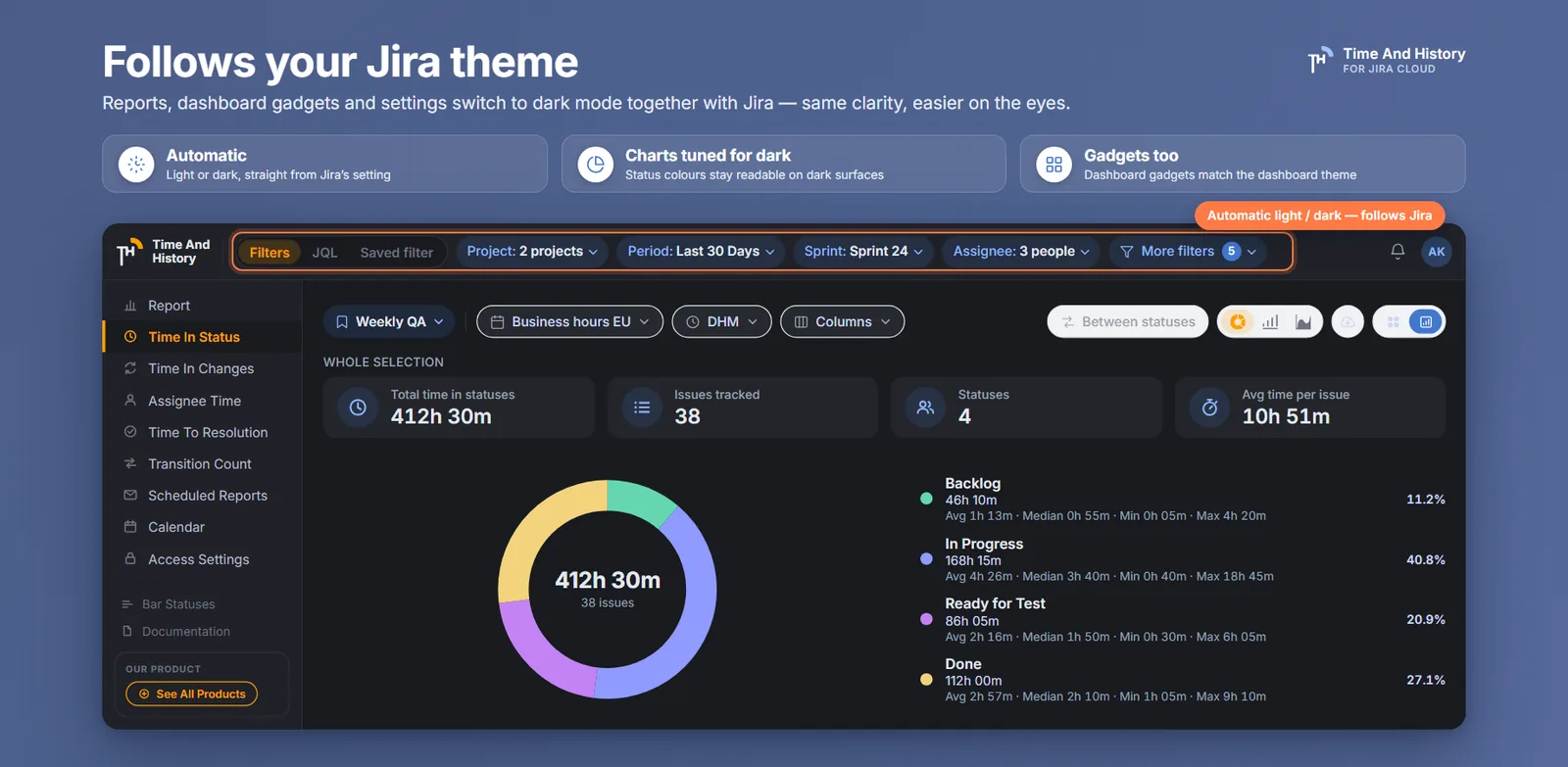Click the See All Products button
Screen dimensions: 1568x767
tap(192, 694)
